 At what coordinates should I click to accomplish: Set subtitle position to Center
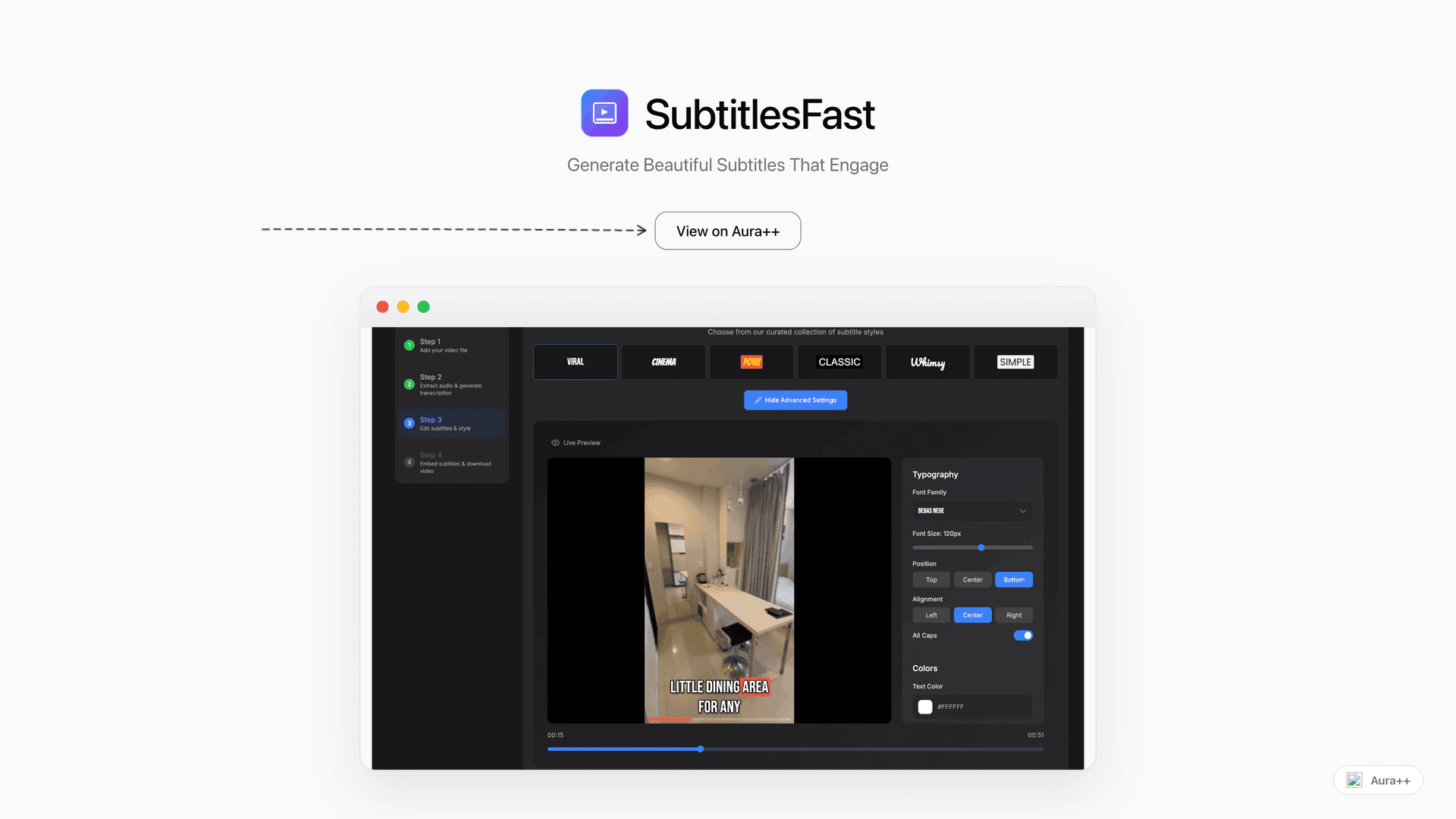point(972,580)
